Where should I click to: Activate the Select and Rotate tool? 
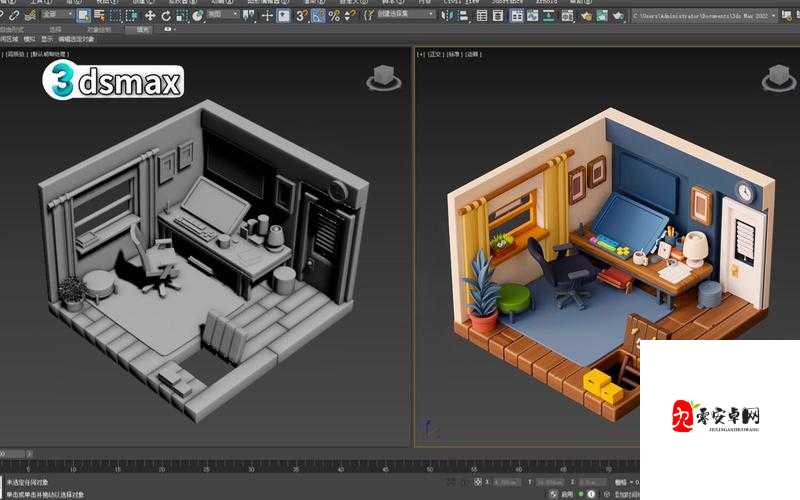pyautogui.click(x=166, y=16)
